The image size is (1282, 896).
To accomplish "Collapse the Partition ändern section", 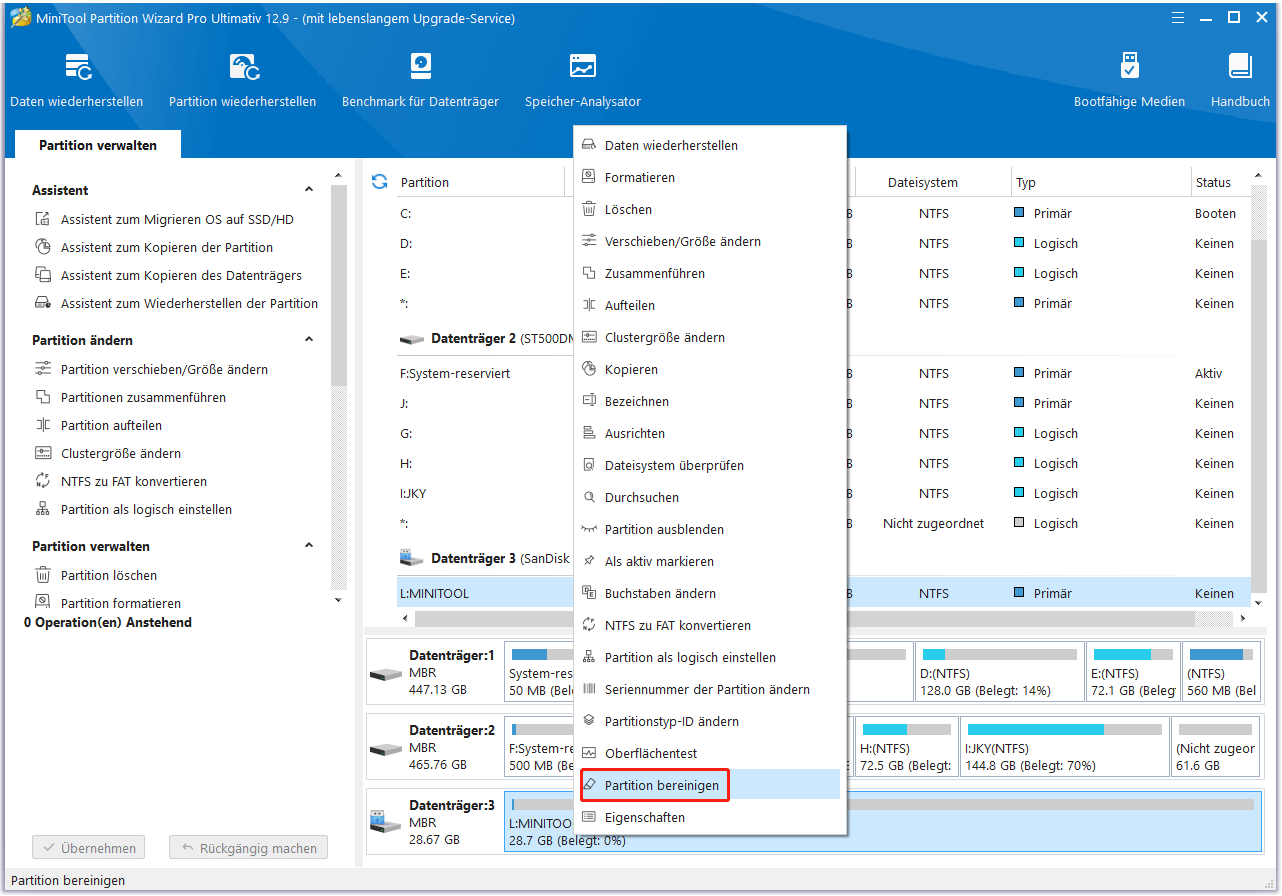I will tap(309, 340).
